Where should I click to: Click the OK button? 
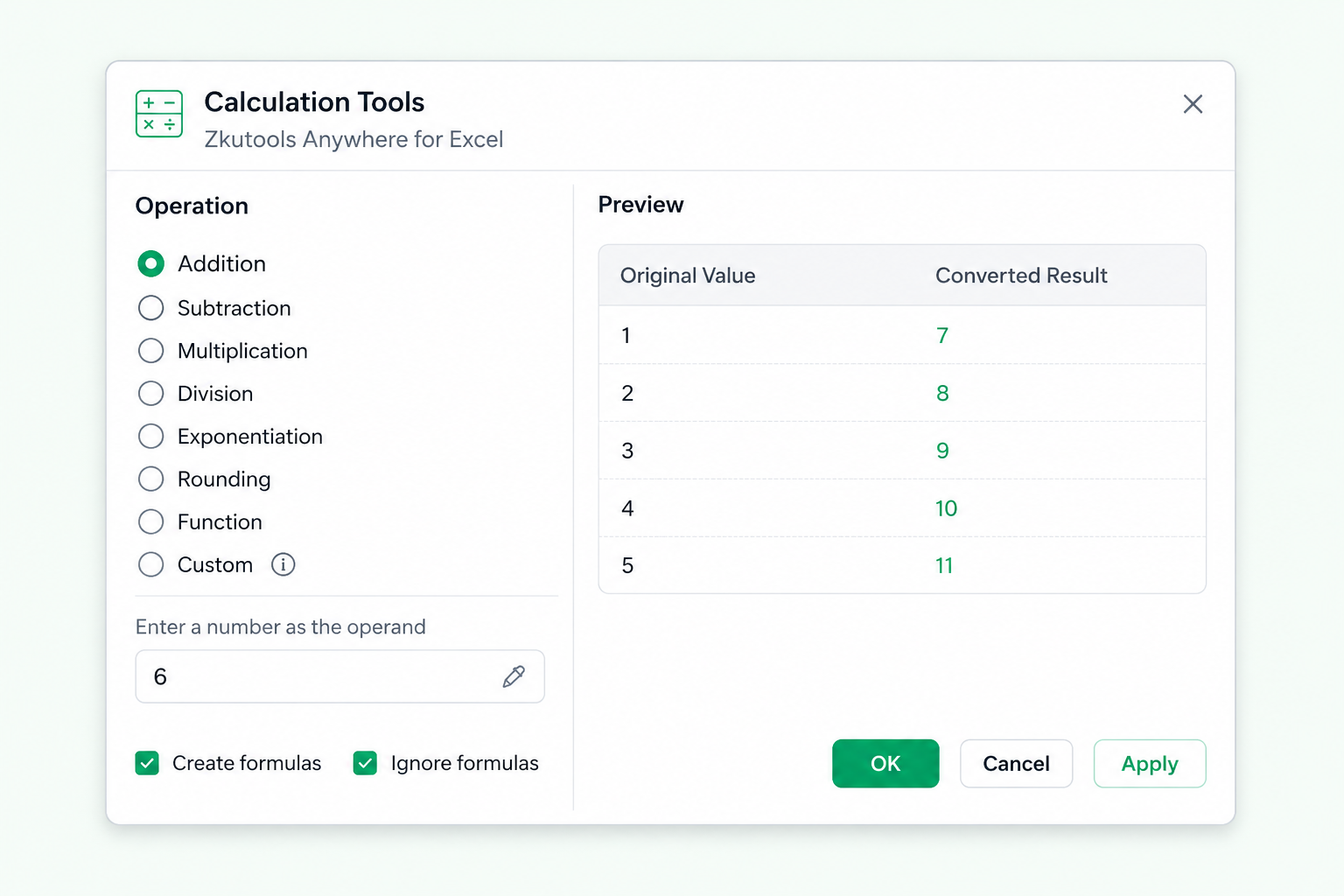(x=885, y=764)
